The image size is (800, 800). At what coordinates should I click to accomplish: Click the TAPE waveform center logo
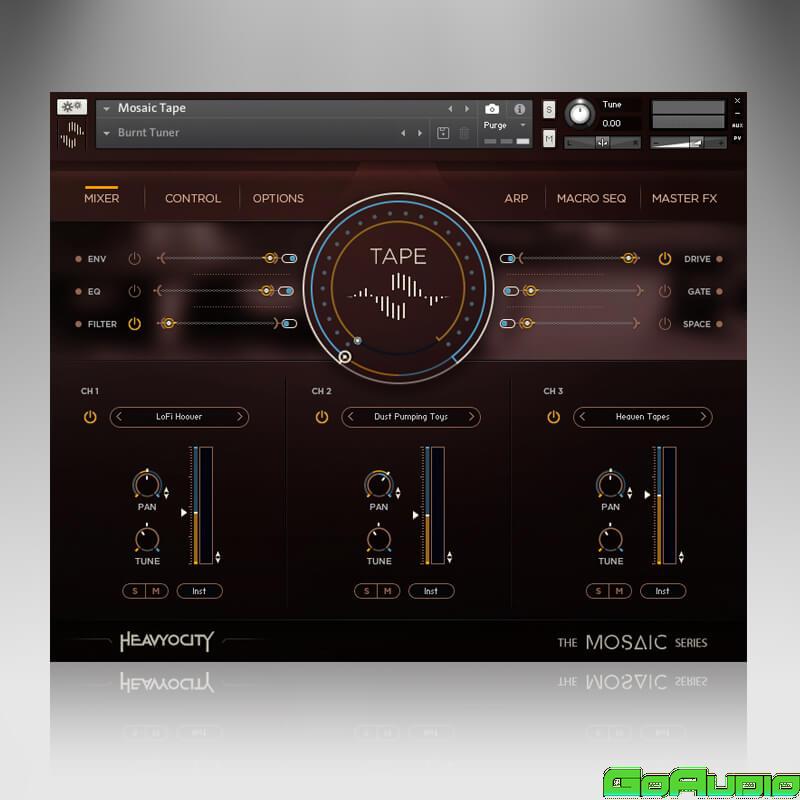(398, 296)
